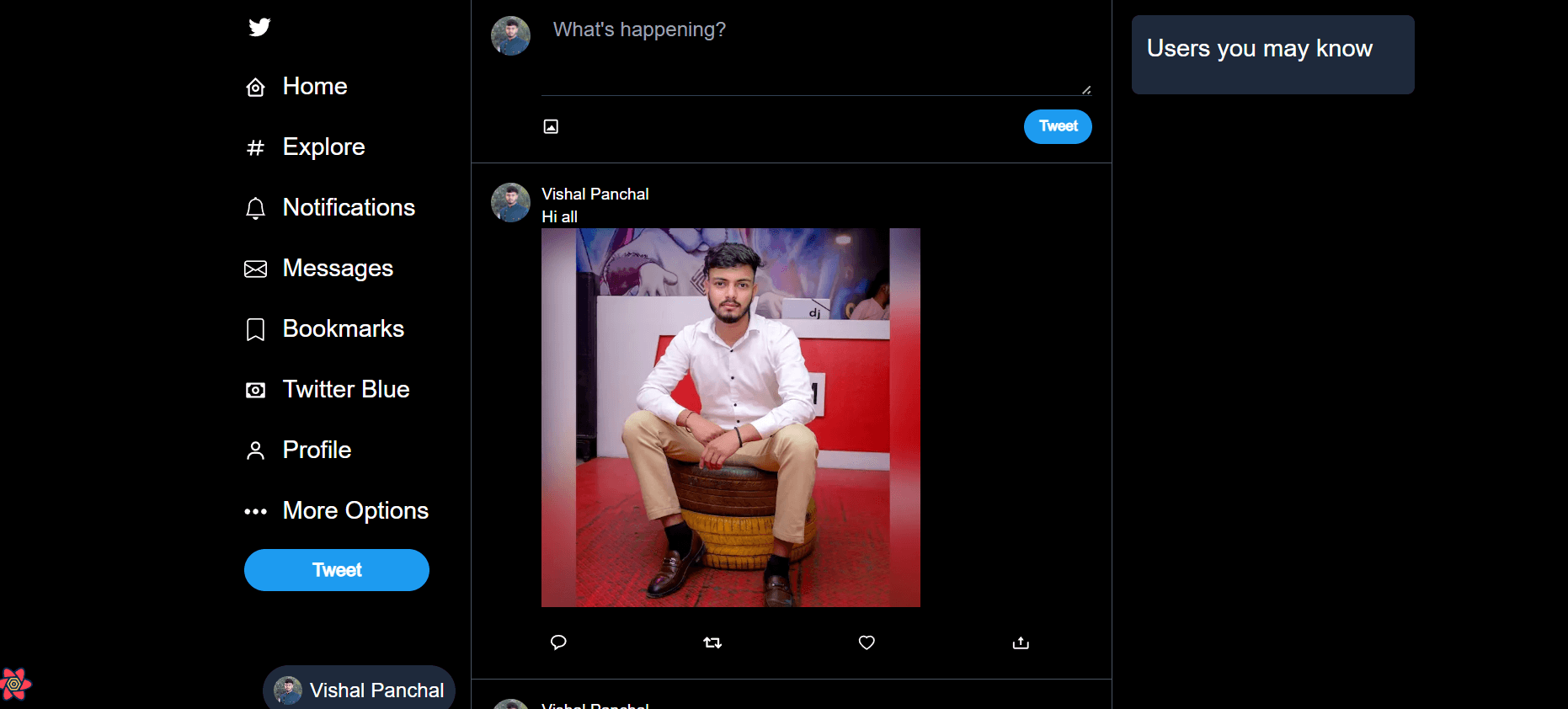Click the reply comment icon under the tweet

558,642
